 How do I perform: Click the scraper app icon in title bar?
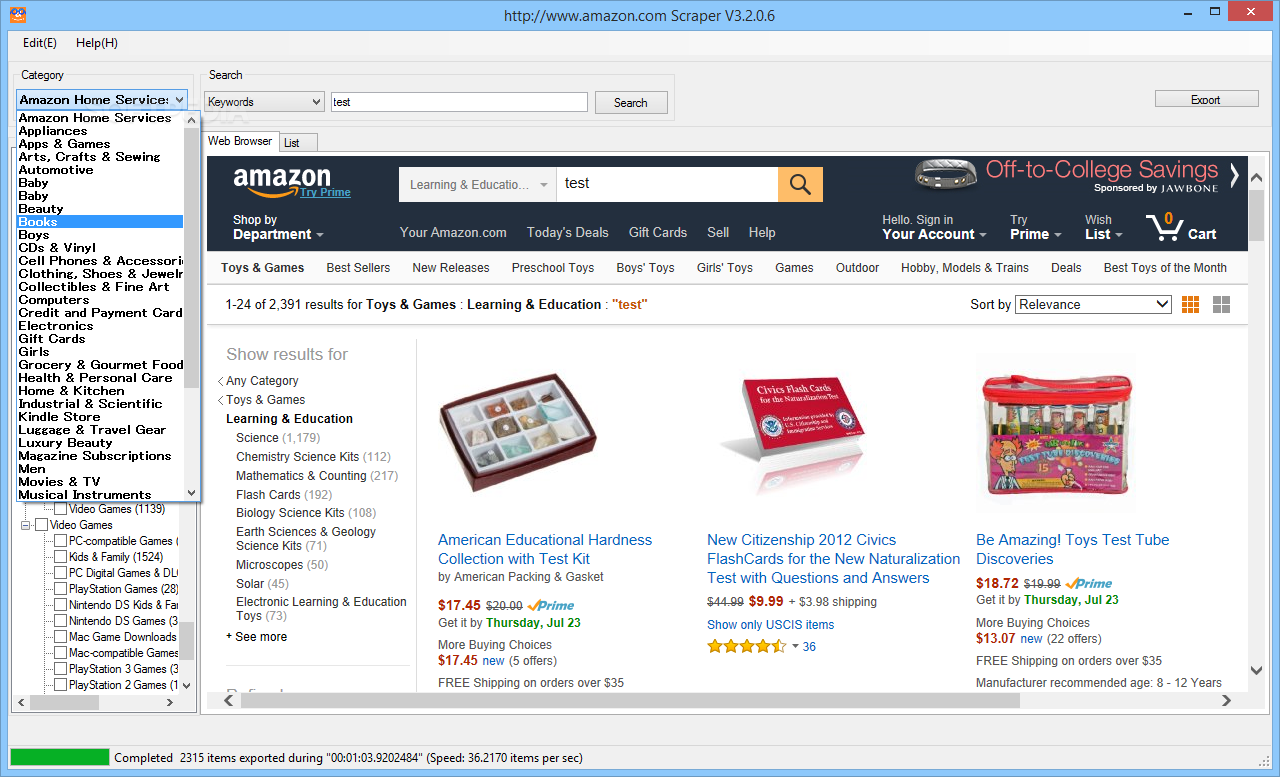coord(18,15)
